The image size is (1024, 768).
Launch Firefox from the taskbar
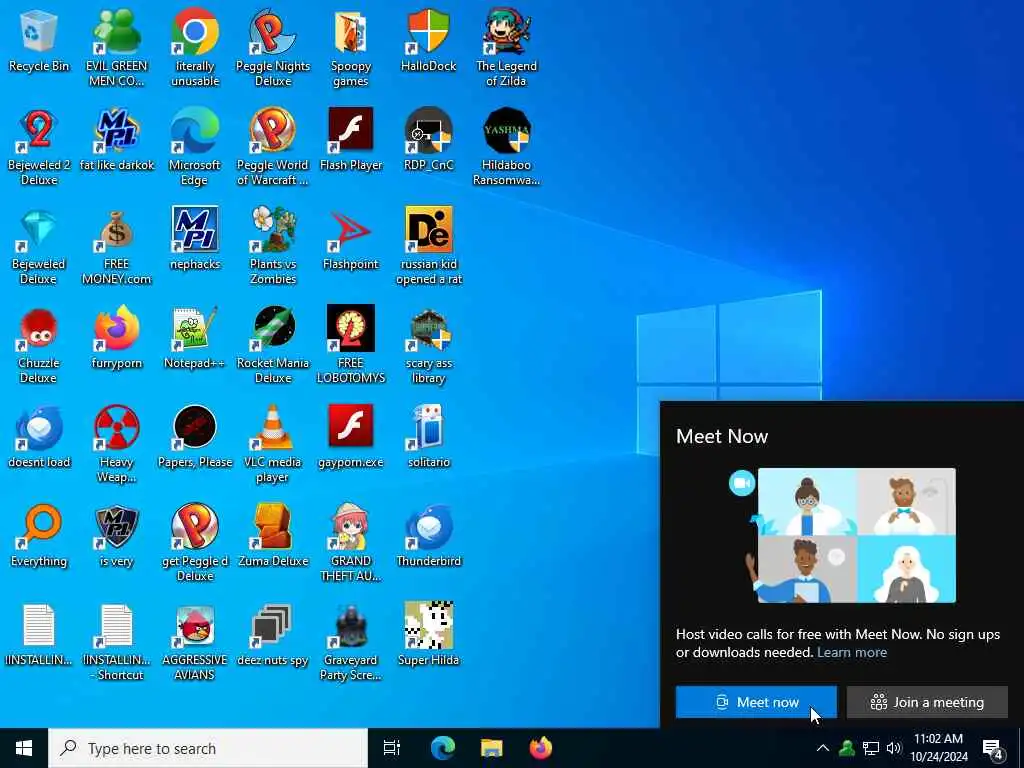[x=541, y=748]
